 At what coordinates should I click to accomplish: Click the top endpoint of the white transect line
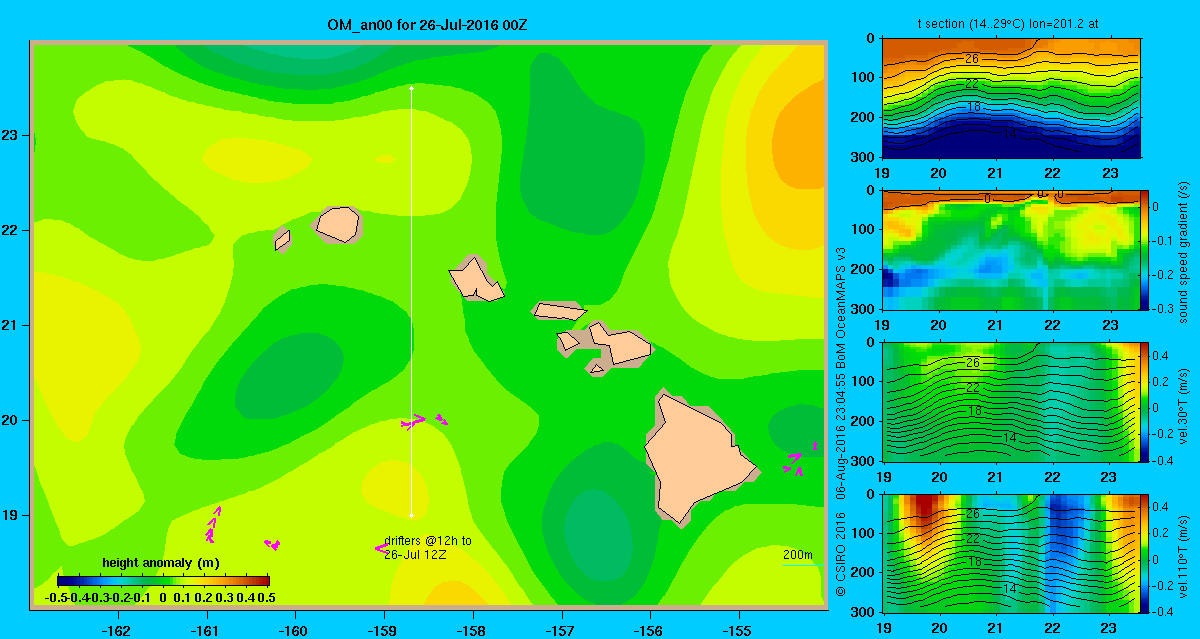coord(412,89)
